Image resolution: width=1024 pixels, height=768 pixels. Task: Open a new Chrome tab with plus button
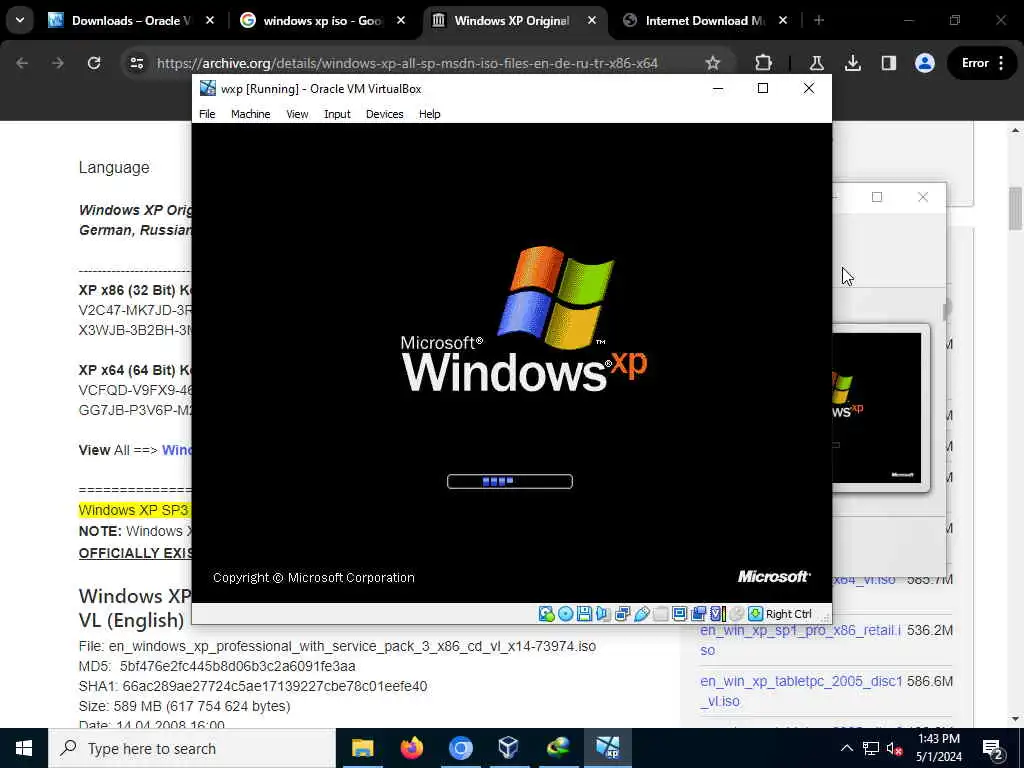[819, 20]
